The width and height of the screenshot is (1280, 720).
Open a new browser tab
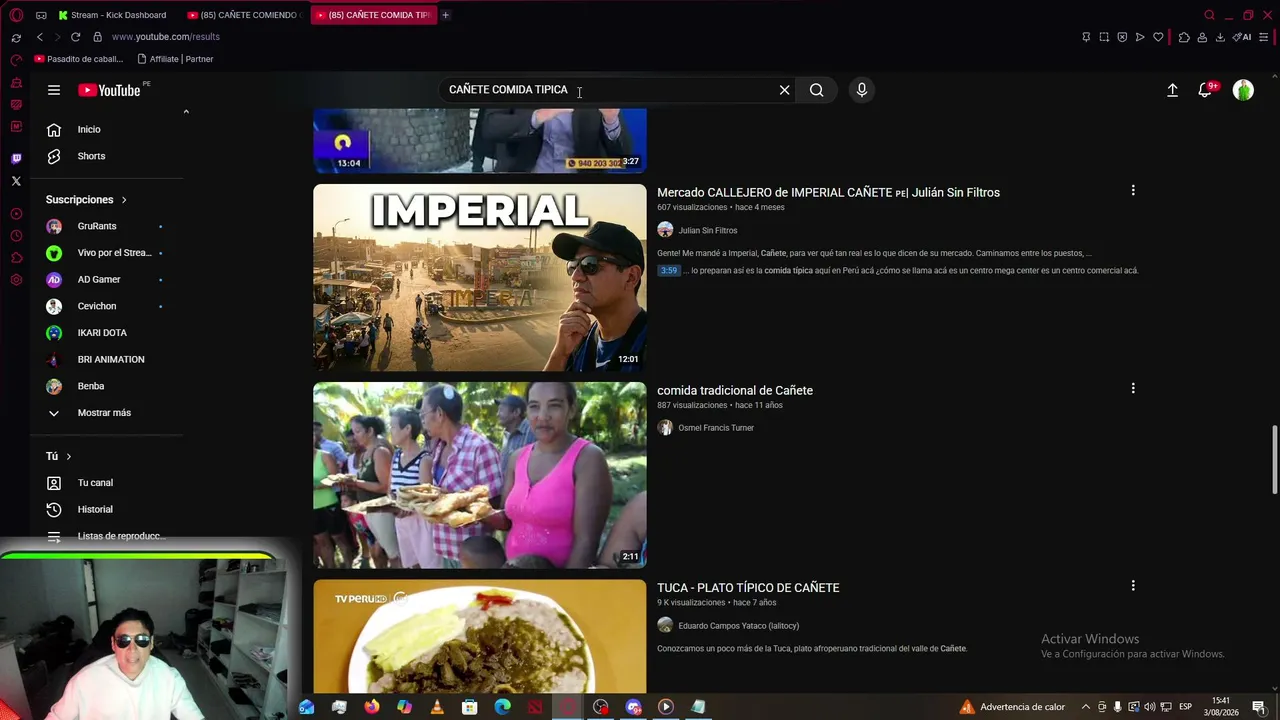[445, 15]
